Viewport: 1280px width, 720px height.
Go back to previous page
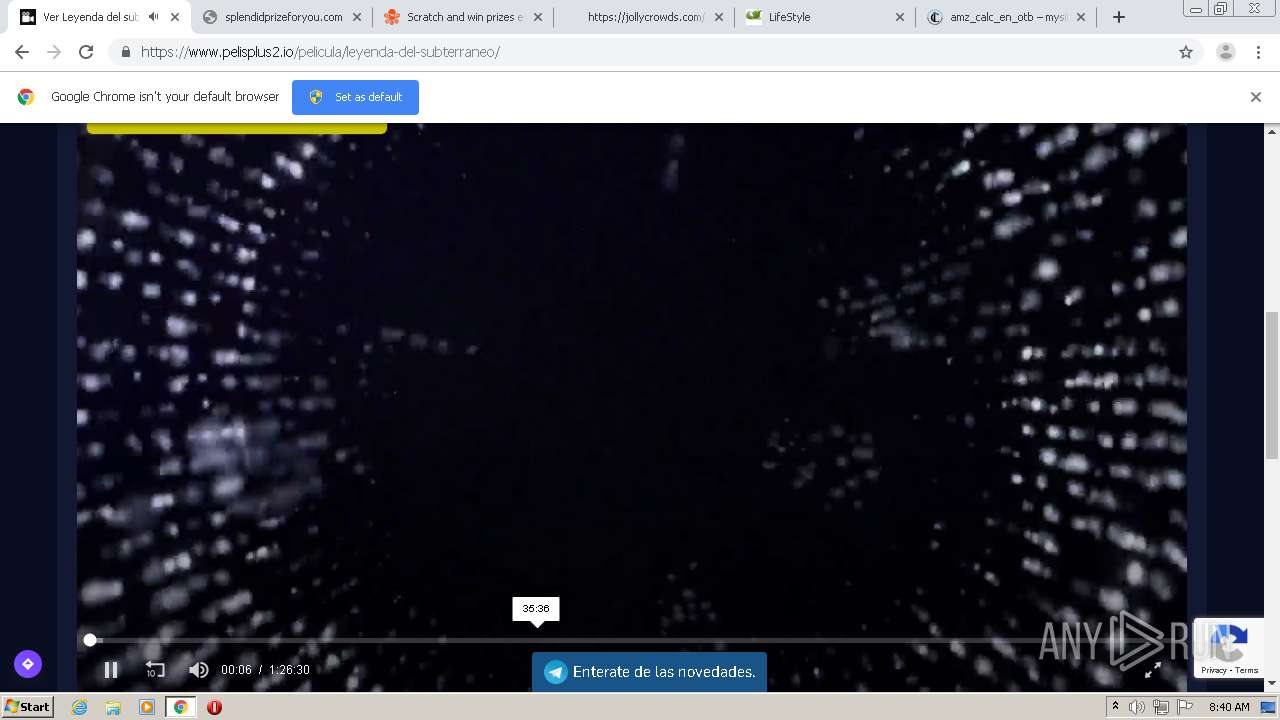22,52
